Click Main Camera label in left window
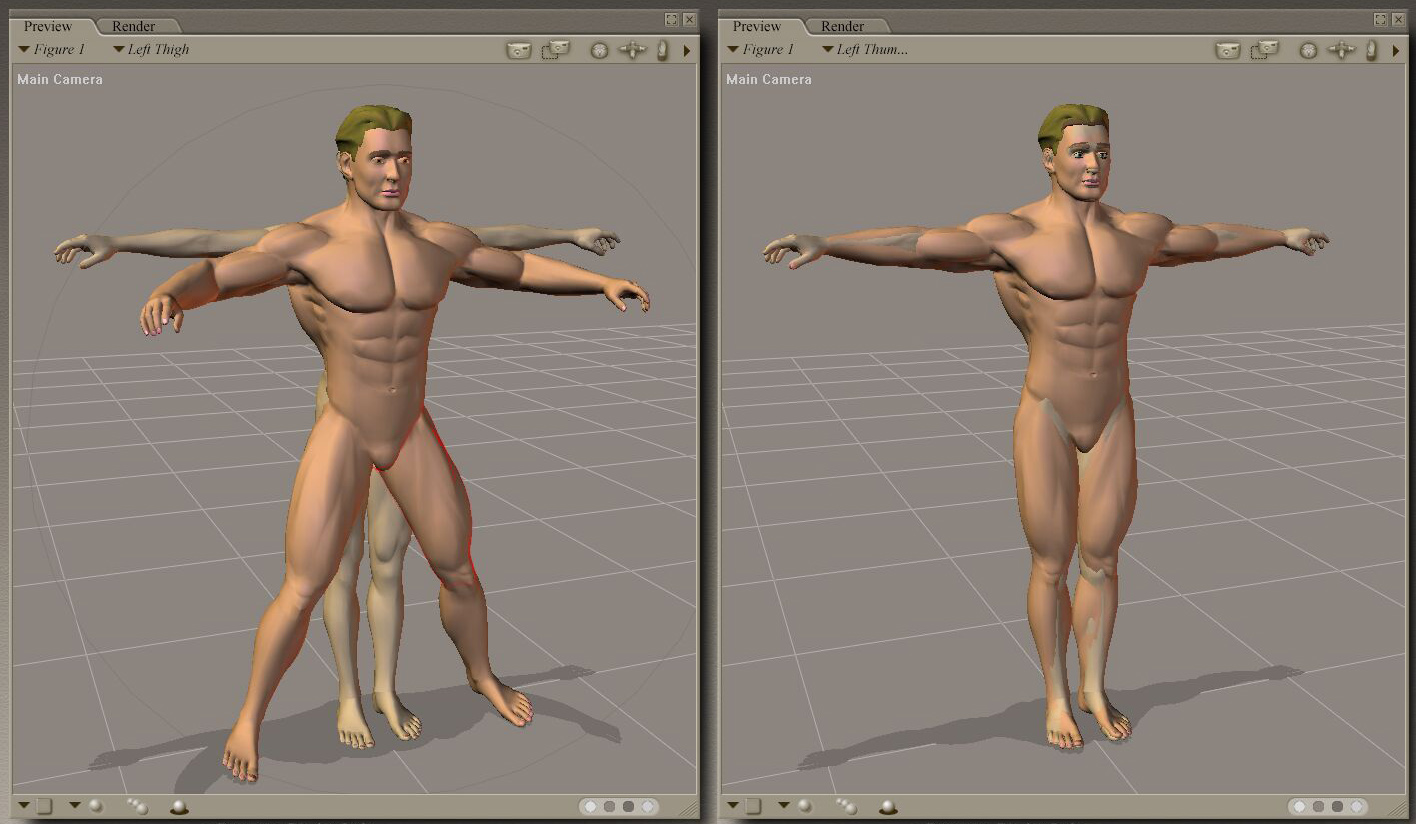This screenshot has height=824, width=1416. (x=60, y=79)
